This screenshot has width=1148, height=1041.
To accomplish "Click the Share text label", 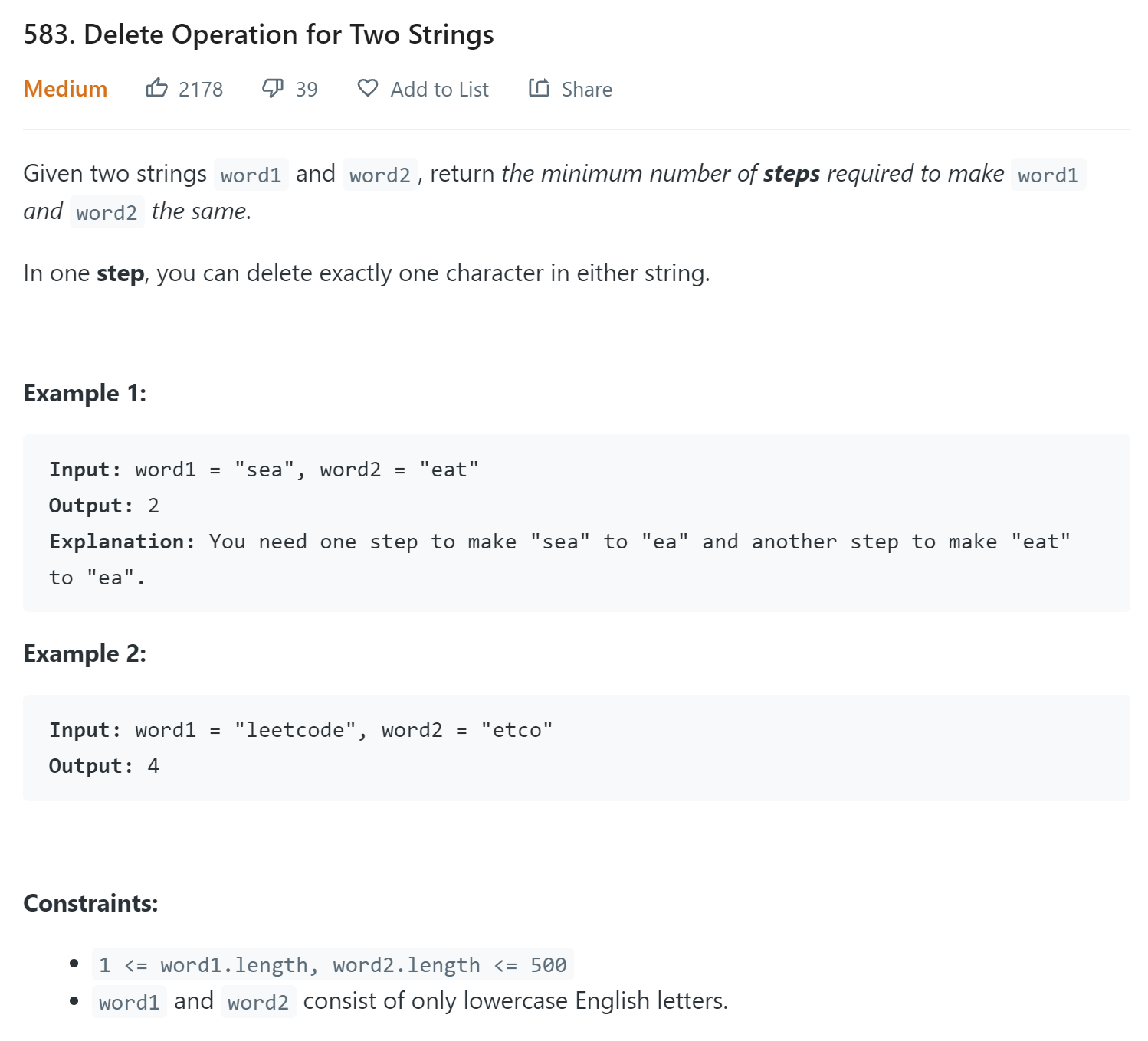I will coord(586,90).
